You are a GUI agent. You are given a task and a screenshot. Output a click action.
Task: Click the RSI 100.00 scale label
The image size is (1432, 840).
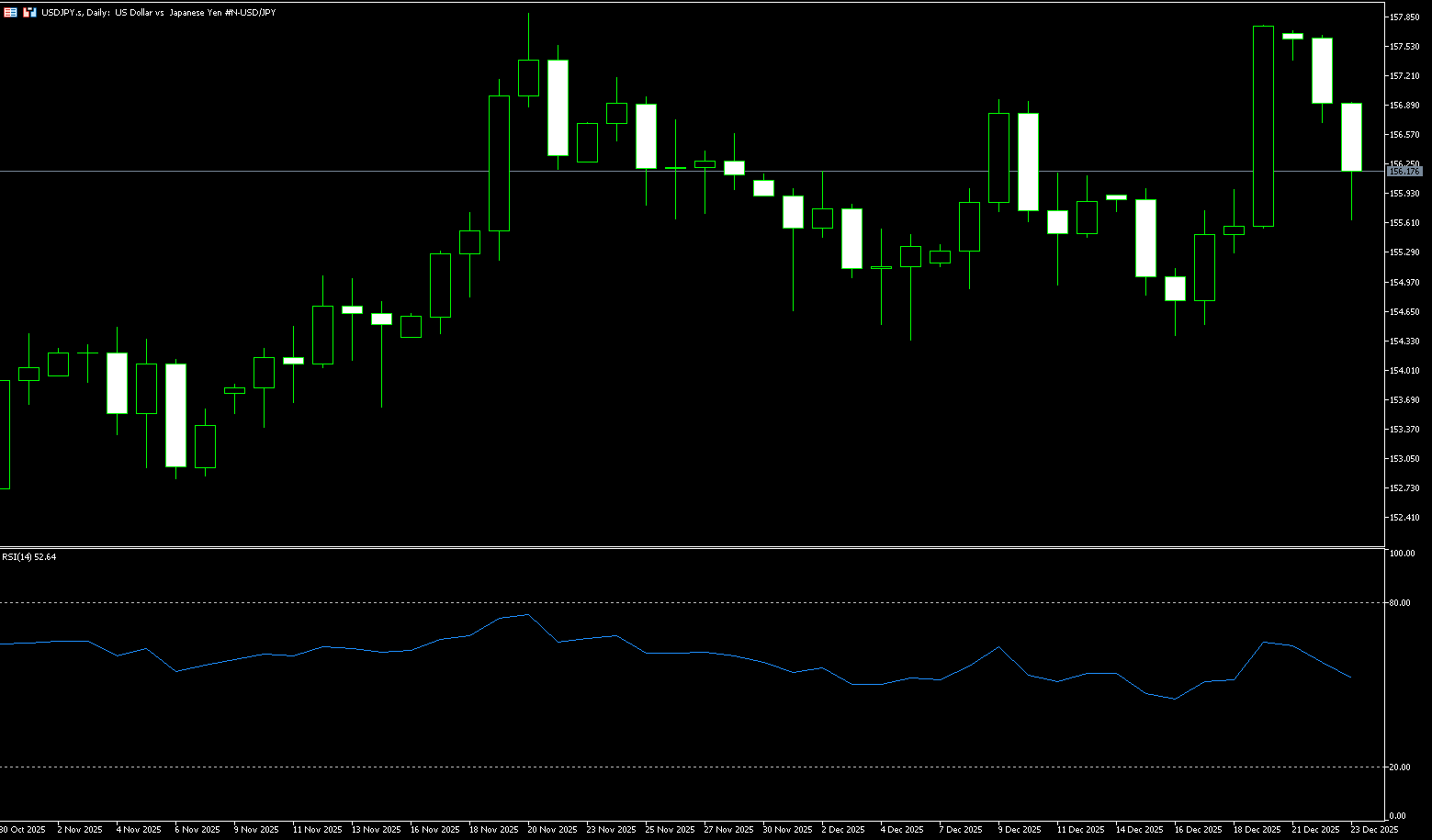pos(1402,554)
